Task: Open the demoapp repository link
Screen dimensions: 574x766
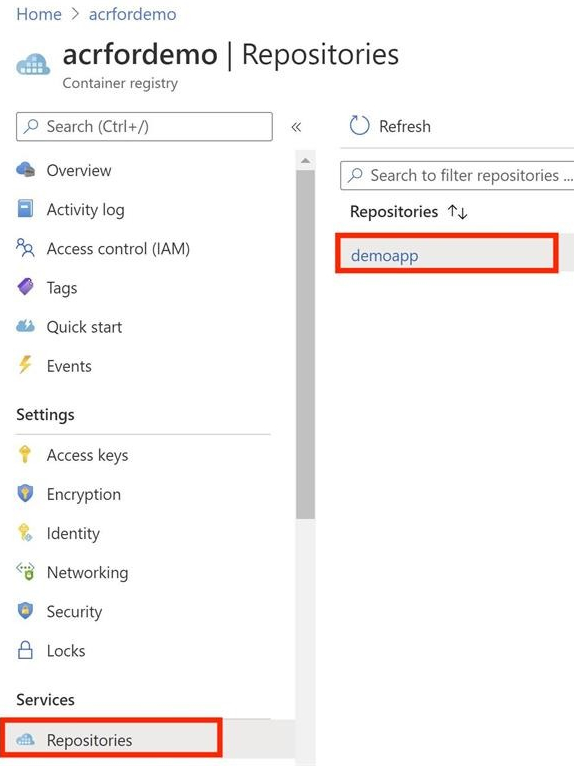Action: (384, 255)
